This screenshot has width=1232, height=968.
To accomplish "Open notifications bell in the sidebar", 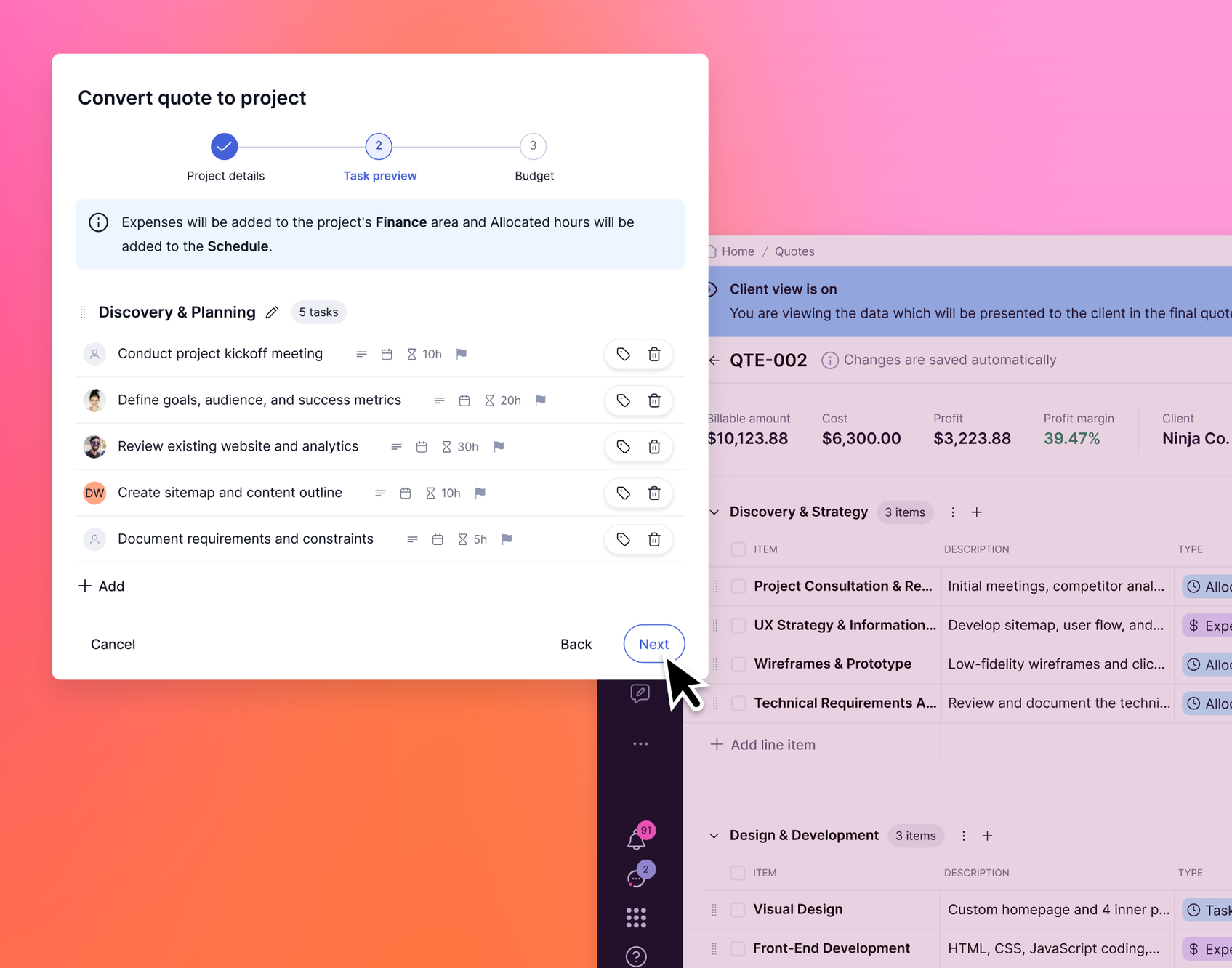I will (x=637, y=841).
